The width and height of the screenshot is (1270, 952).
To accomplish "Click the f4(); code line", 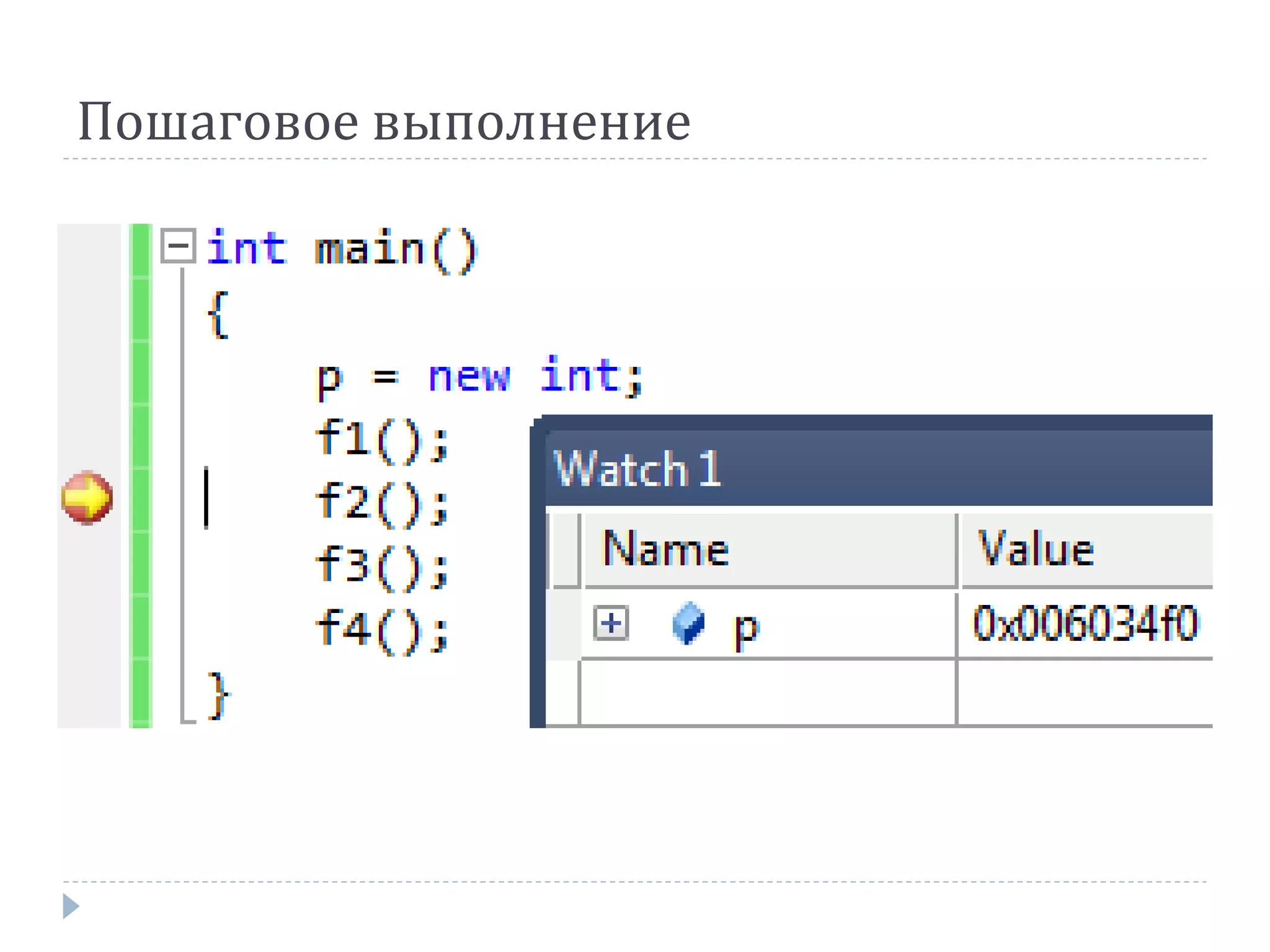I will tap(381, 631).
